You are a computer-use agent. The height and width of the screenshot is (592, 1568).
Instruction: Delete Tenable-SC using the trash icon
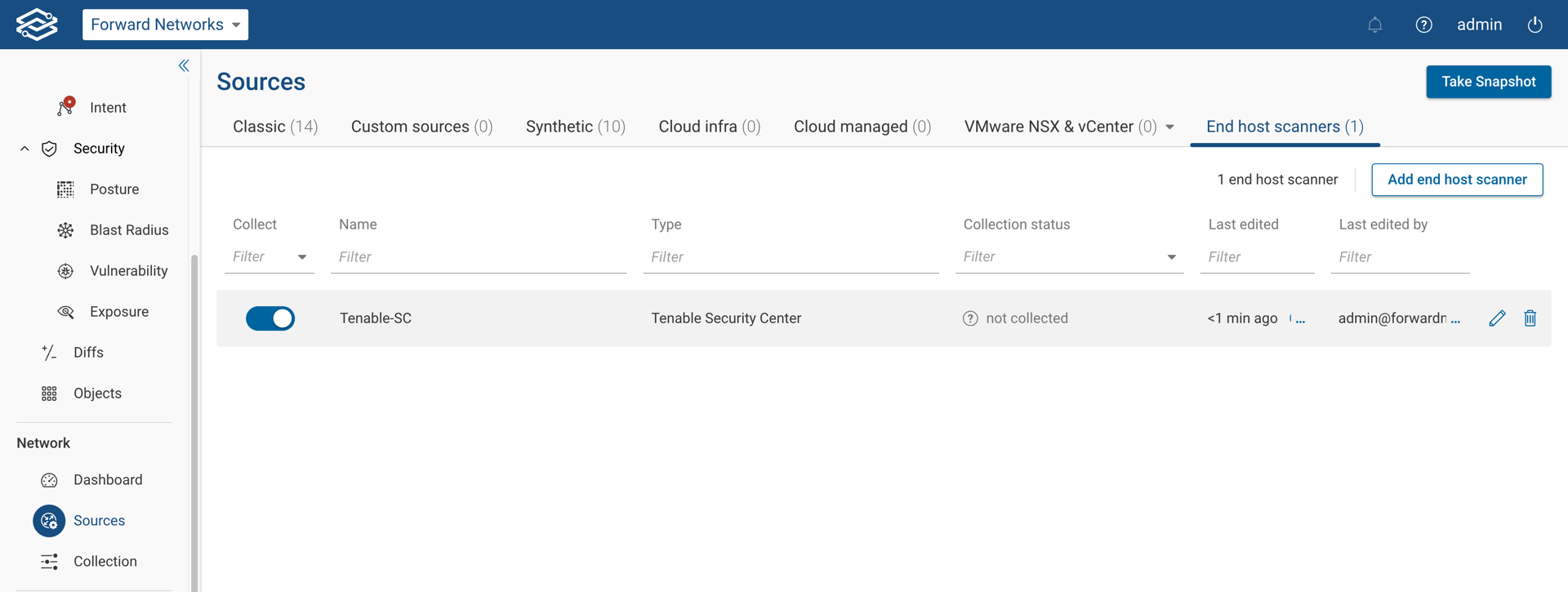[x=1530, y=318]
